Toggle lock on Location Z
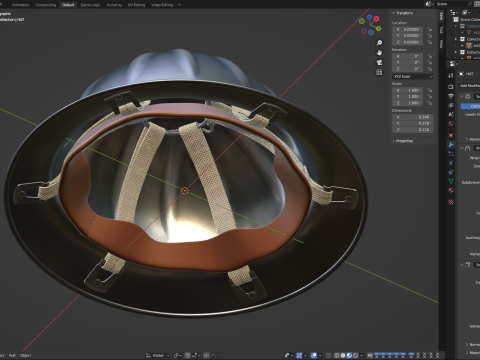Screen dimensions: 480x360 (x=430, y=42)
